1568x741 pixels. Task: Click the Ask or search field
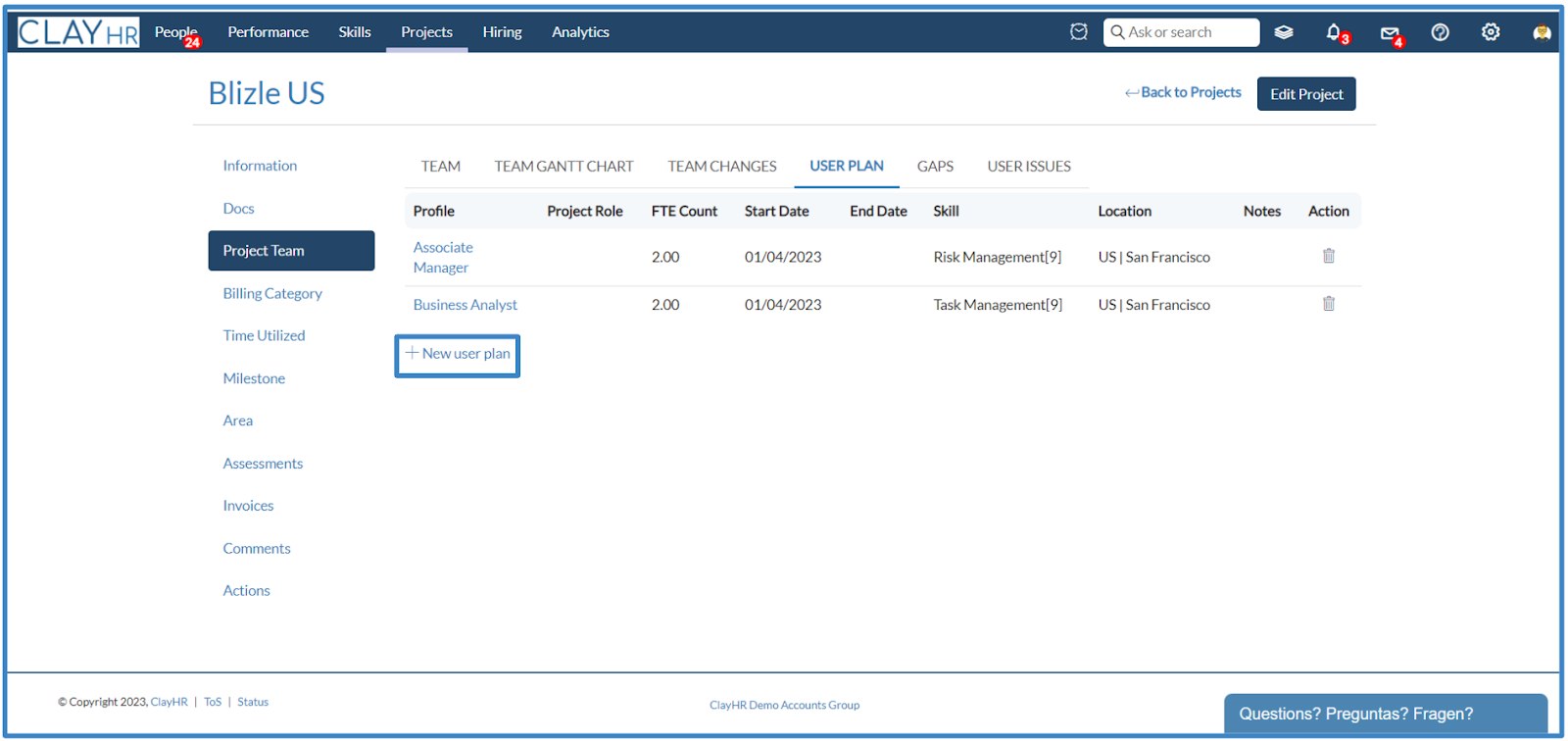[x=1181, y=32]
